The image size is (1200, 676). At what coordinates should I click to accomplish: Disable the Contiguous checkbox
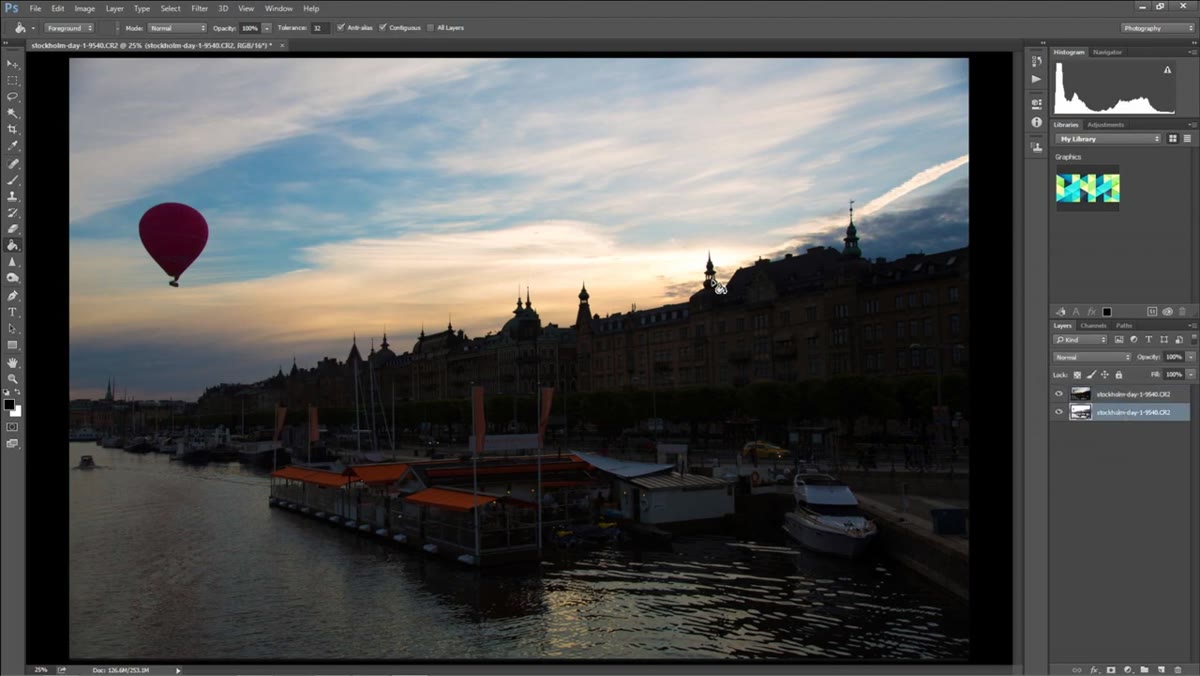pos(383,28)
